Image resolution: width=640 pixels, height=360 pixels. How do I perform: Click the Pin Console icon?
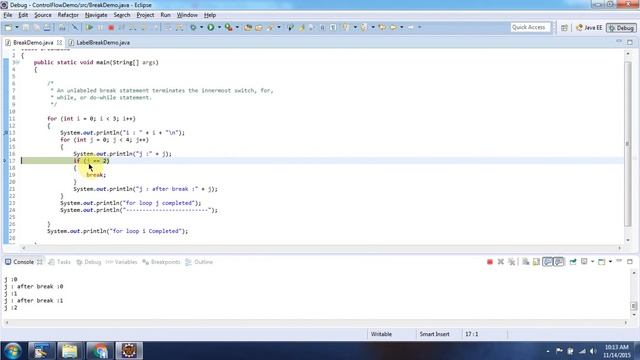pyautogui.click(x=573, y=262)
